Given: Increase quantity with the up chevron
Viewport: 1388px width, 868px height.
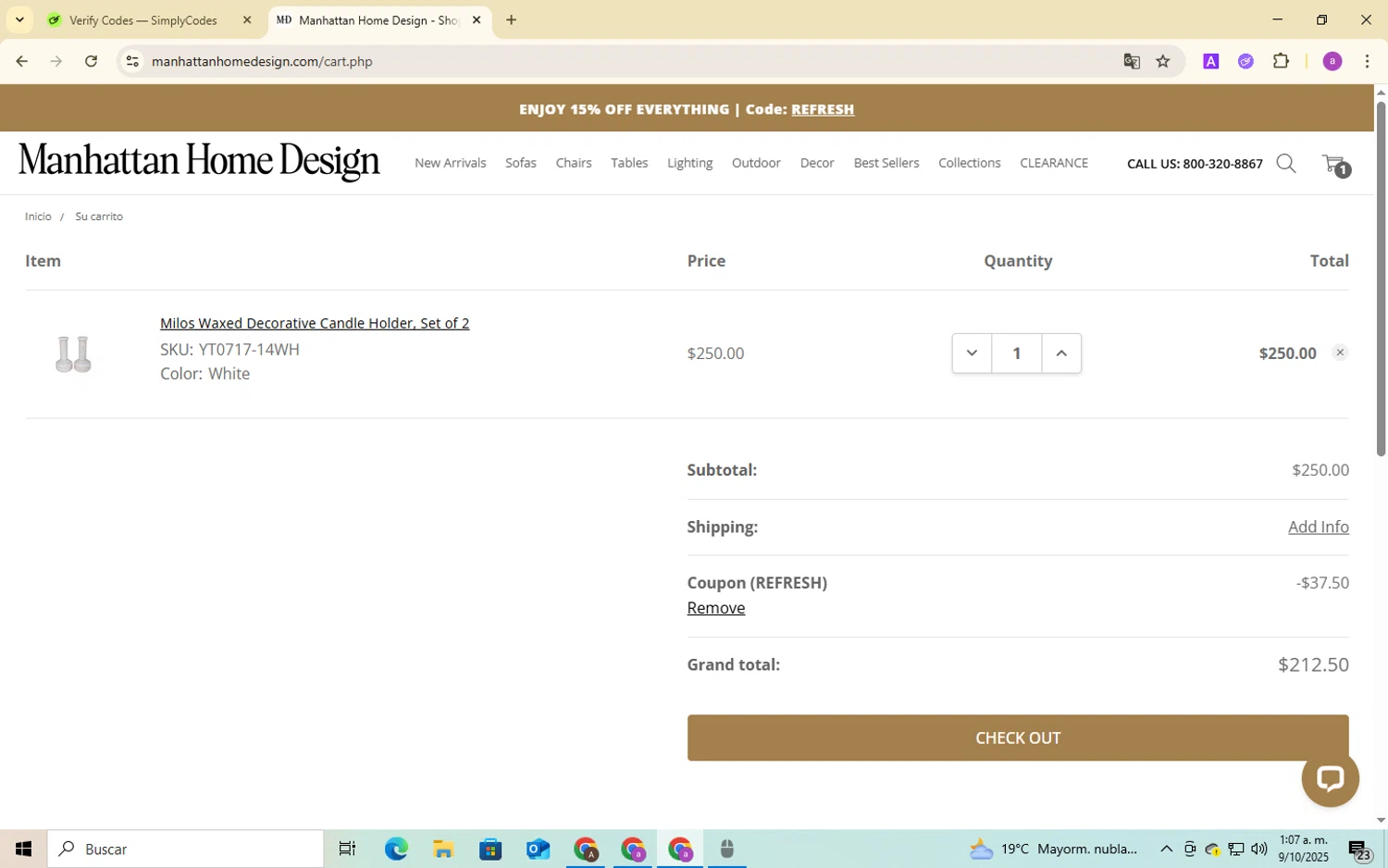Looking at the screenshot, I should [x=1061, y=353].
